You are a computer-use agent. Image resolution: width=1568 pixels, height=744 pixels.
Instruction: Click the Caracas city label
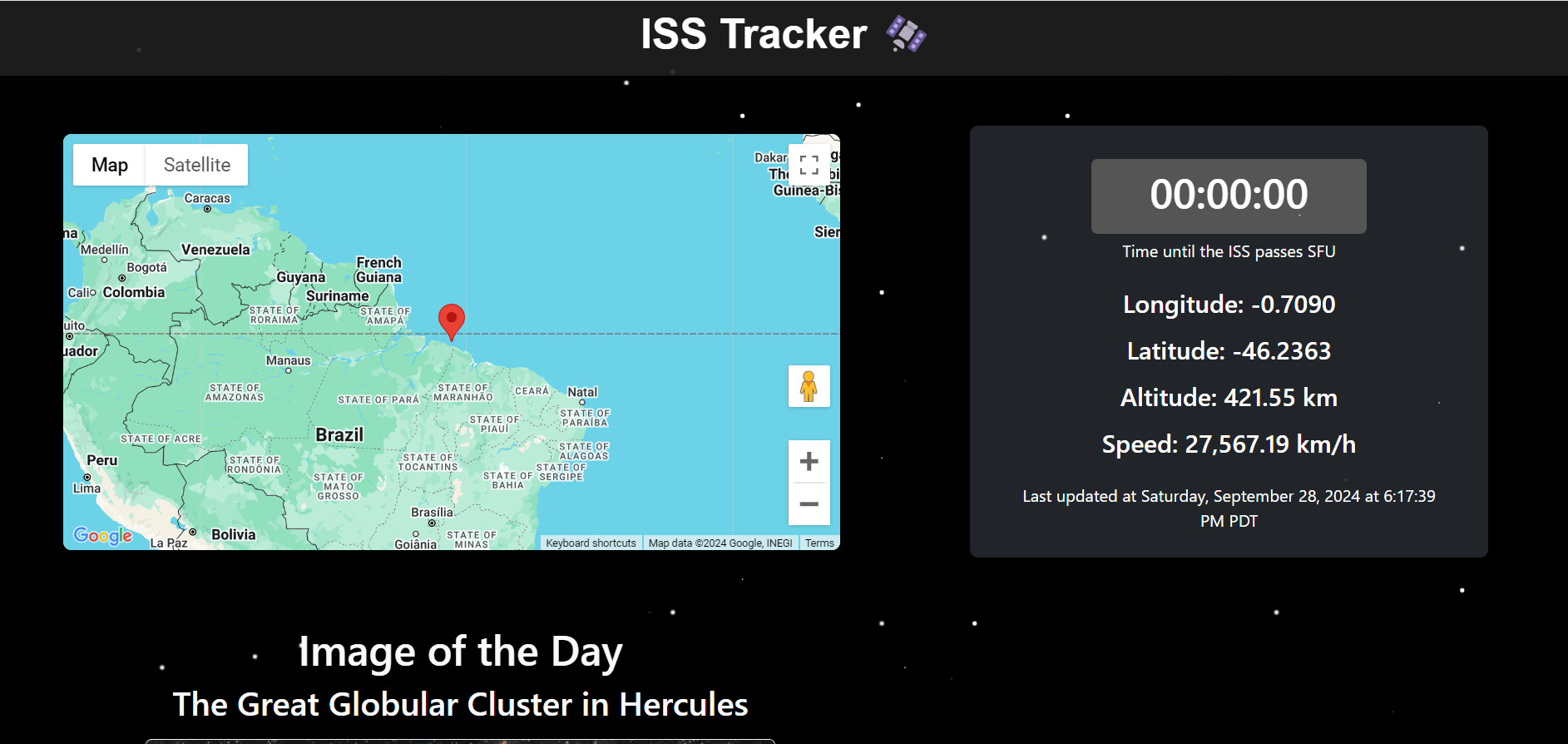click(207, 198)
